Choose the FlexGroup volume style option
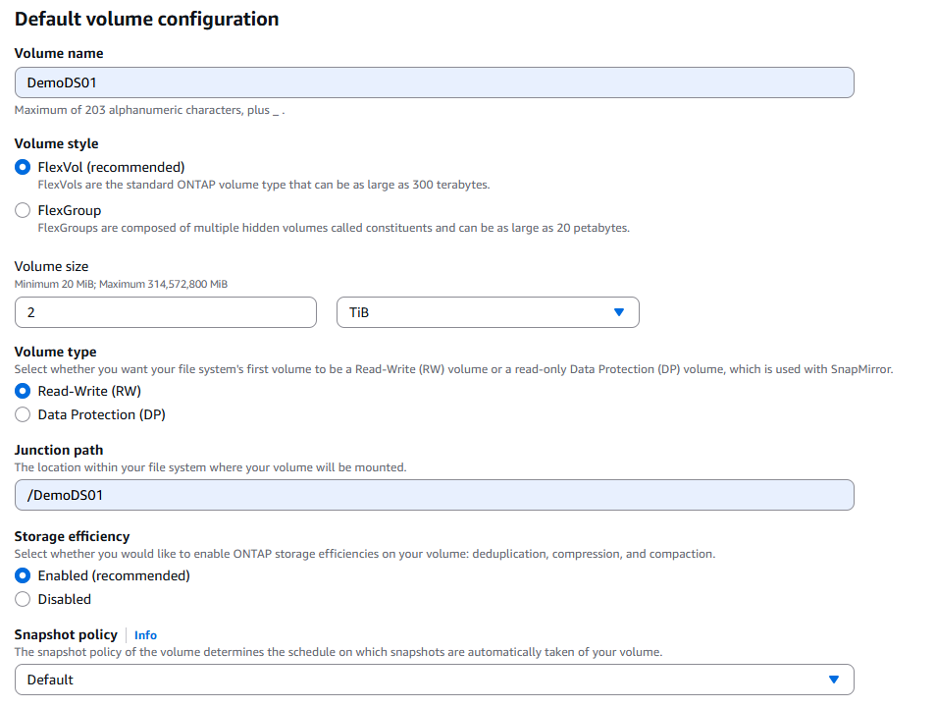 (23, 211)
